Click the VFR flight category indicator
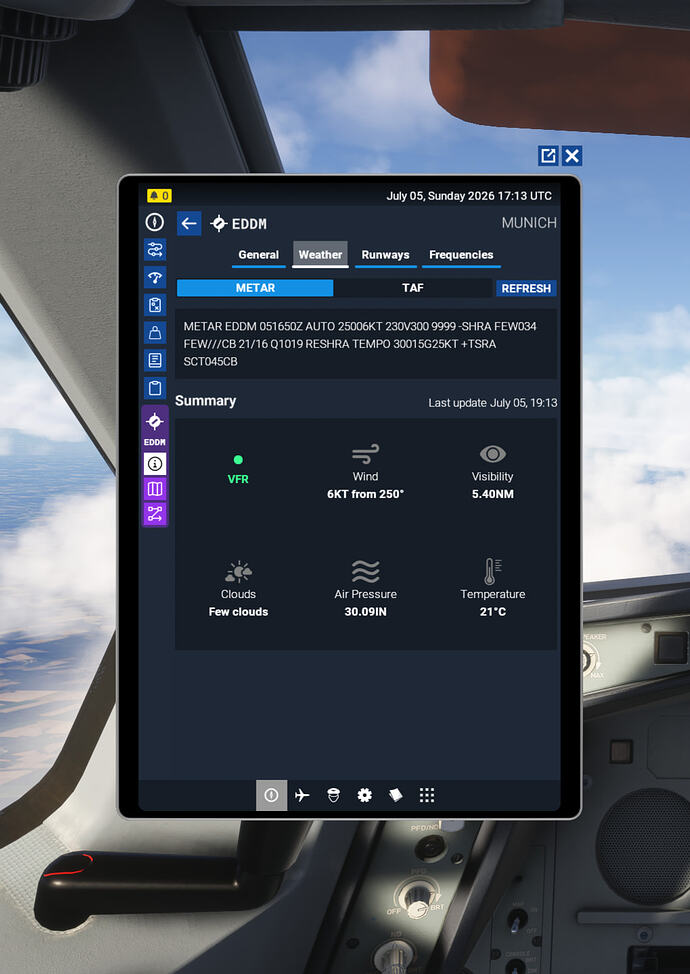690x974 pixels. [238, 470]
